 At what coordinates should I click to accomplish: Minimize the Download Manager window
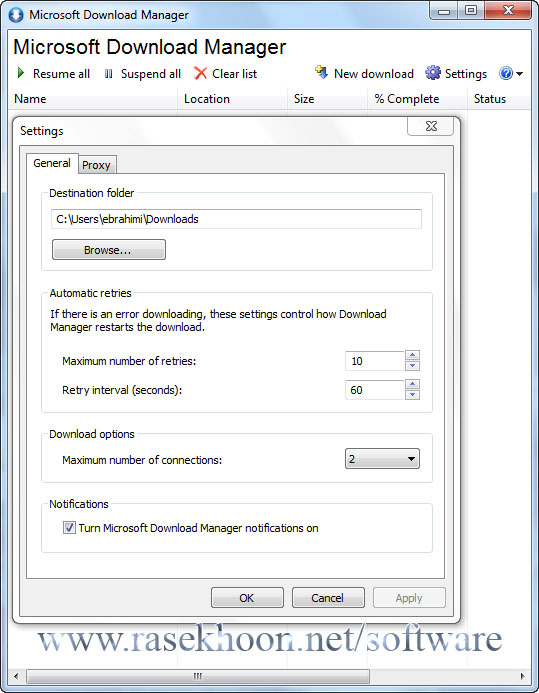444,11
